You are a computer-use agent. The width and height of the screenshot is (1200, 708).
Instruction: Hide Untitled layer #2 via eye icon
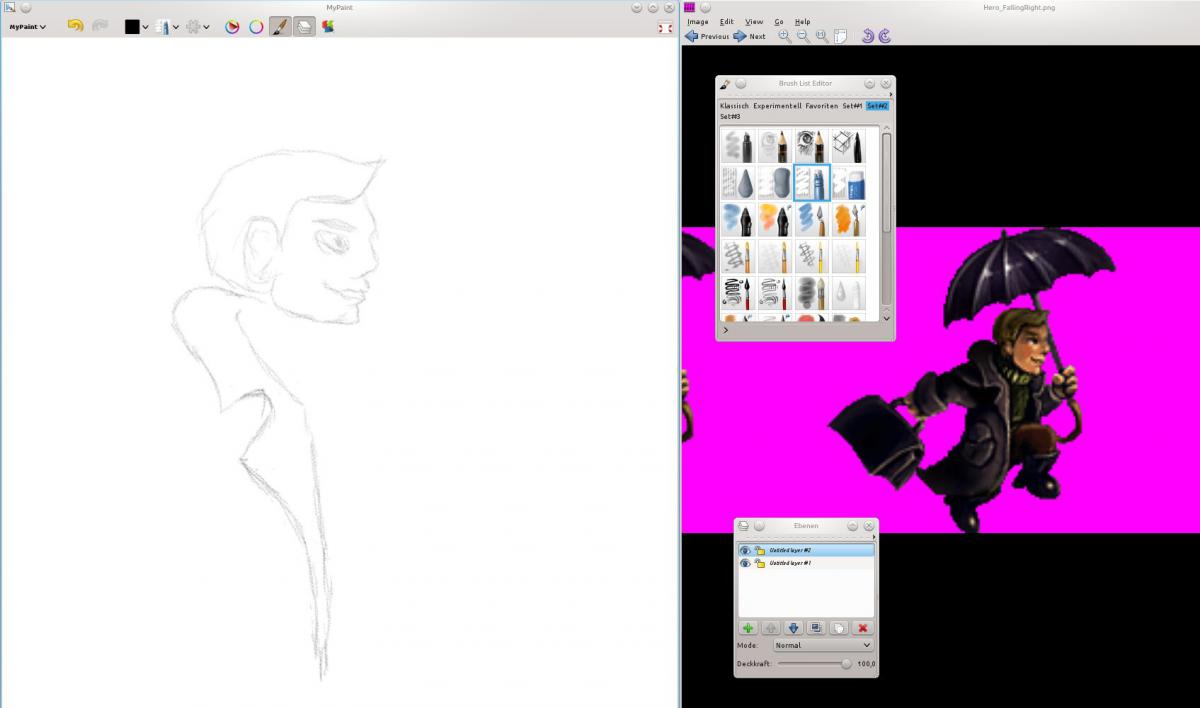pyautogui.click(x=745, y=550)
